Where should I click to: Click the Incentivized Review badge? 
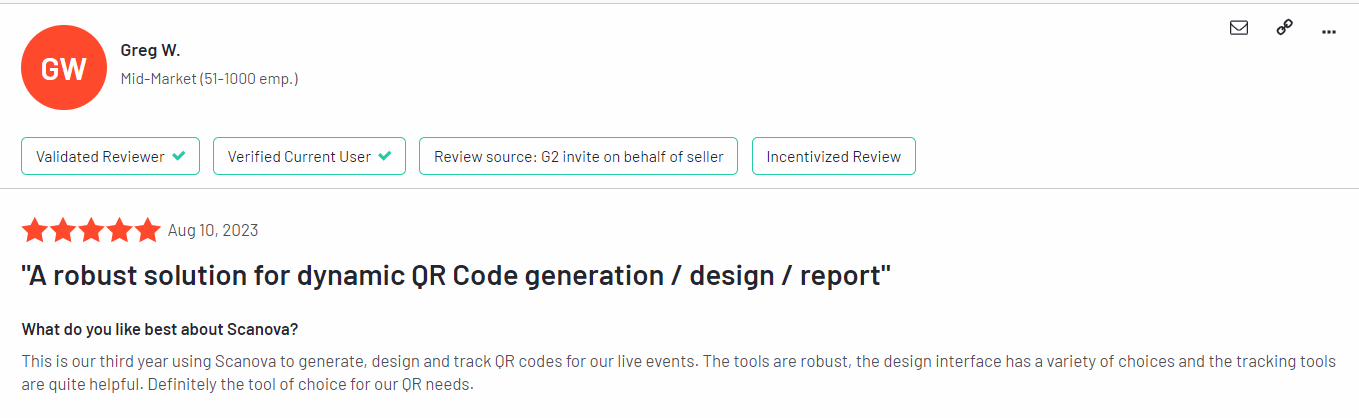coord(833,156)
